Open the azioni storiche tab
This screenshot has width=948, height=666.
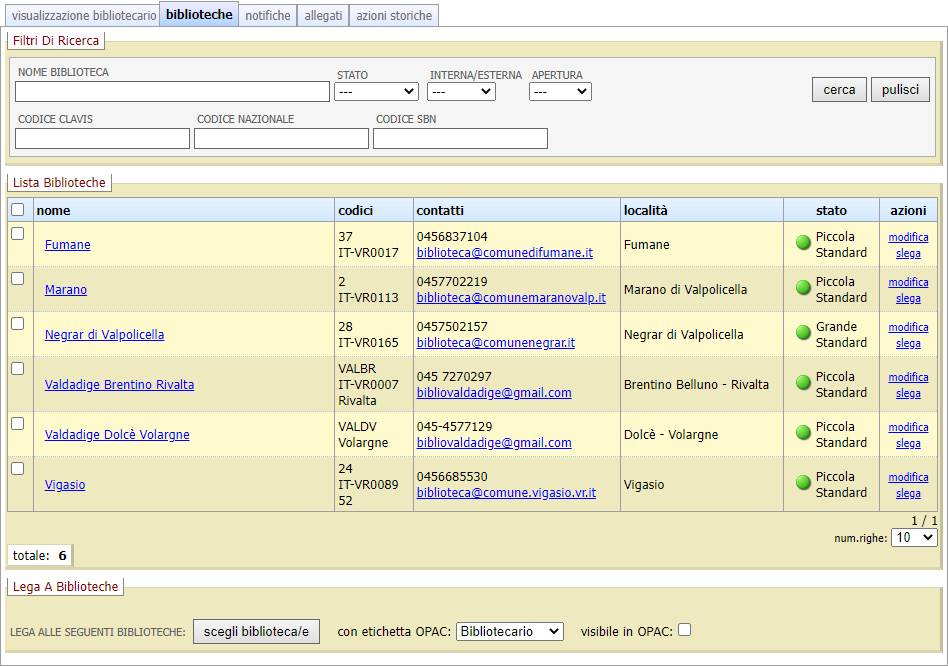coord(394,16)
